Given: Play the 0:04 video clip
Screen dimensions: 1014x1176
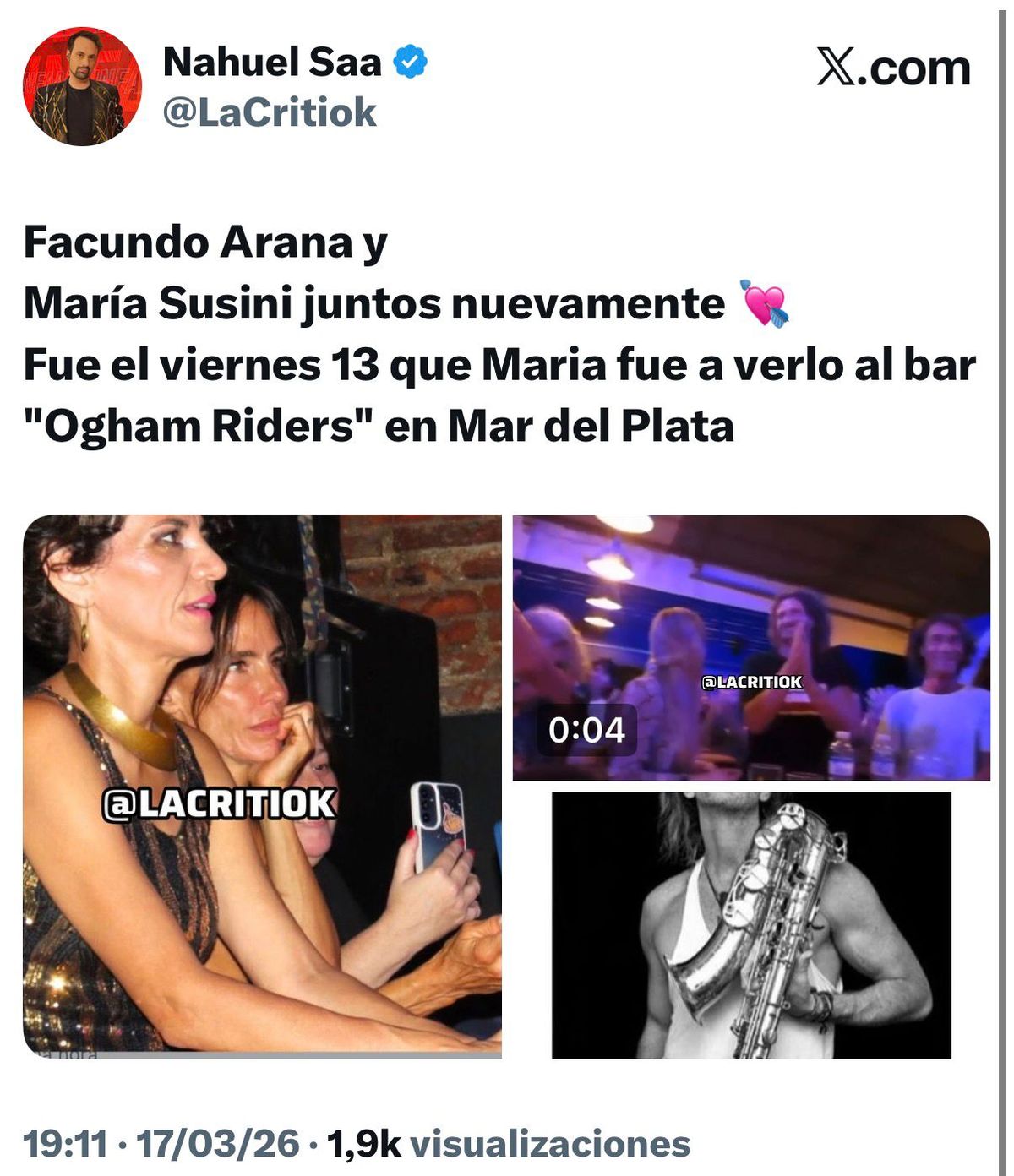Looking at the screenshot, I should pos(751,647).
